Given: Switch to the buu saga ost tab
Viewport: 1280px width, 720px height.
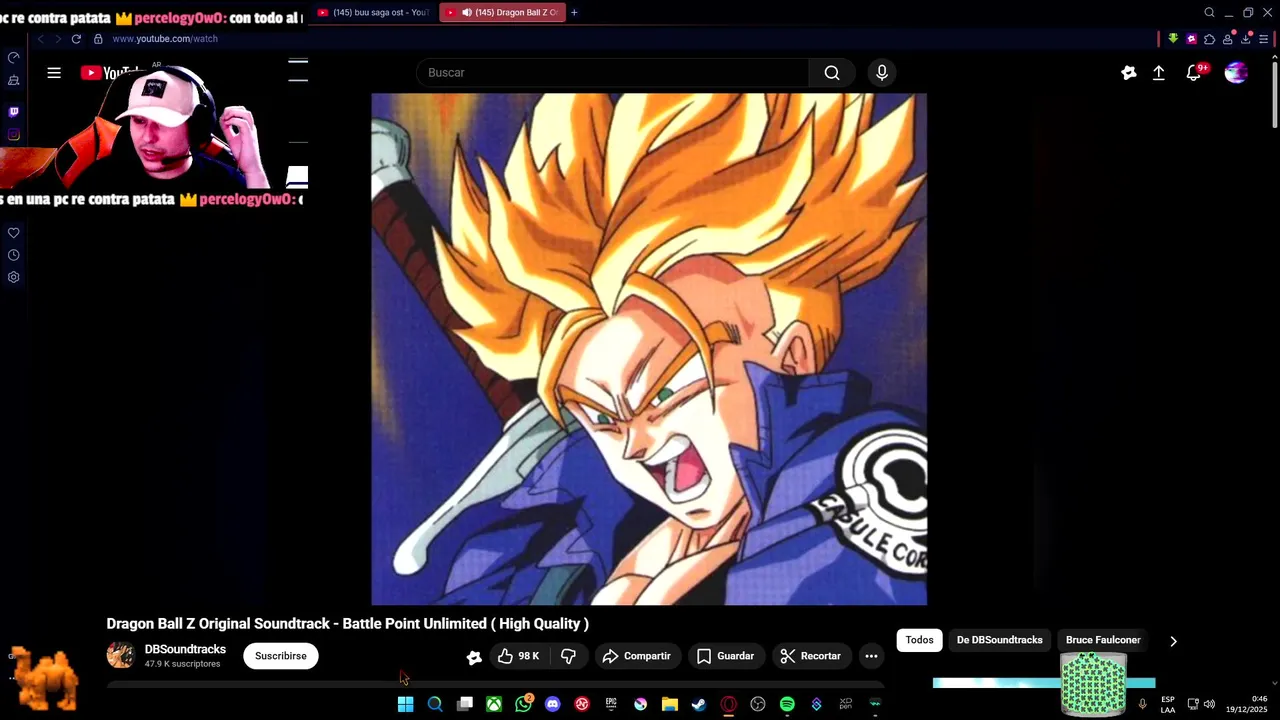Looking at the screenshot, I should (x=373, y=13).
